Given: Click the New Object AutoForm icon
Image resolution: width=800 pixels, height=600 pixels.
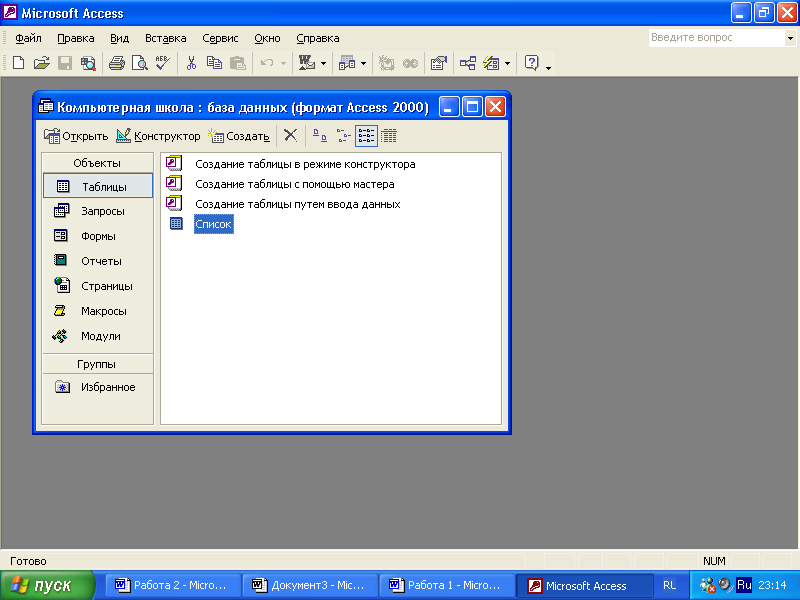Looking at the screenshot, I should coord(491,63).
